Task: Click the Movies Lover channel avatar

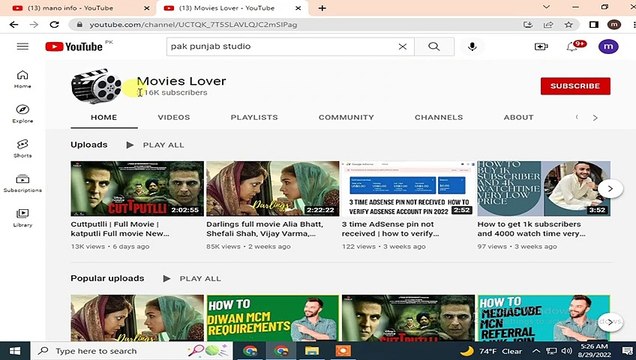Action: (x=96, y=86)
